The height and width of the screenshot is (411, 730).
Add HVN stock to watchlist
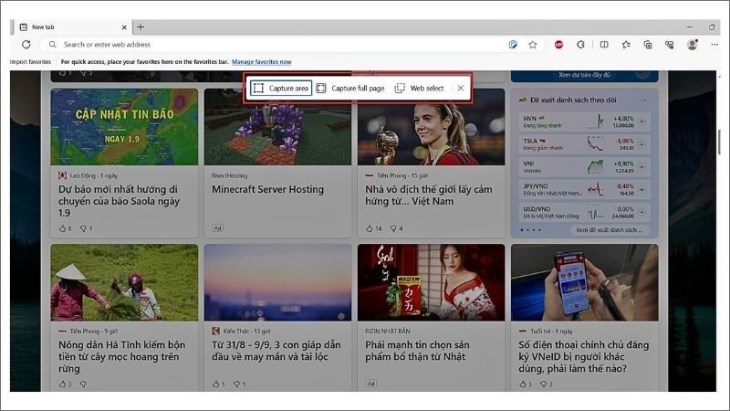point(643,122)
